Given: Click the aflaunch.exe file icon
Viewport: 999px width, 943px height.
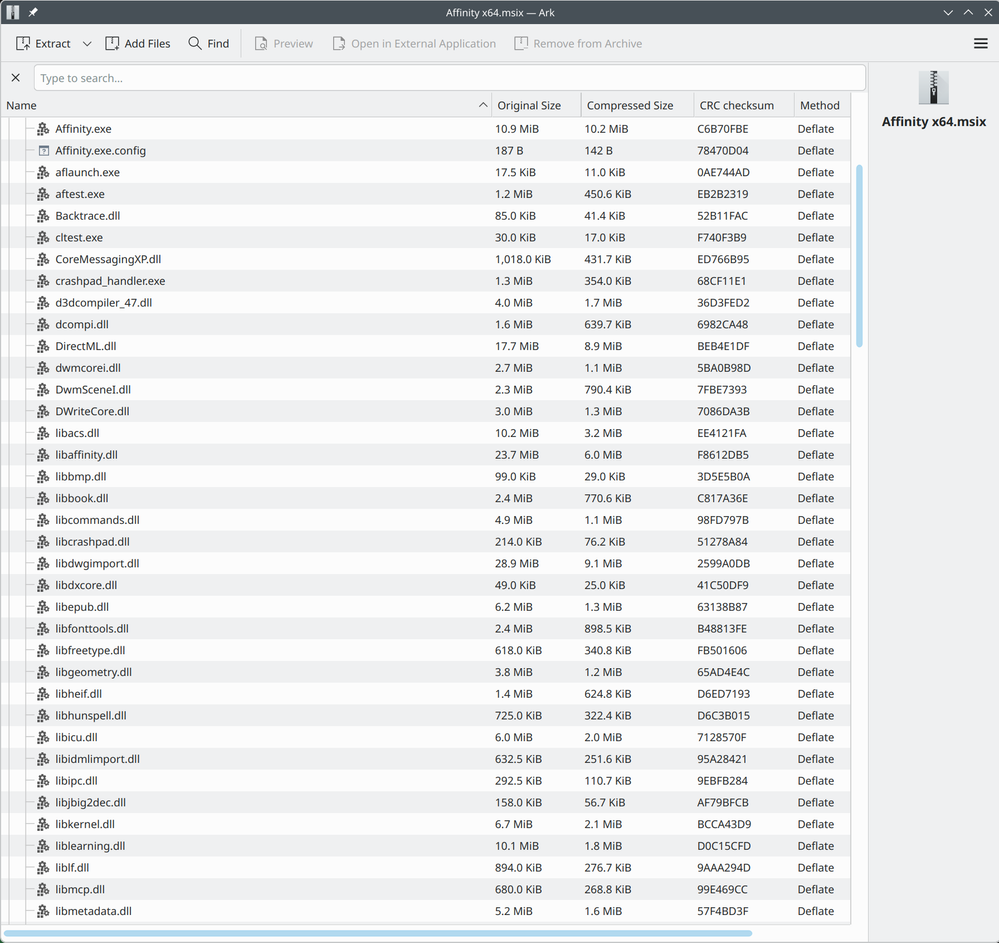Looking at the screenshot, I should [x=43, y=172].
